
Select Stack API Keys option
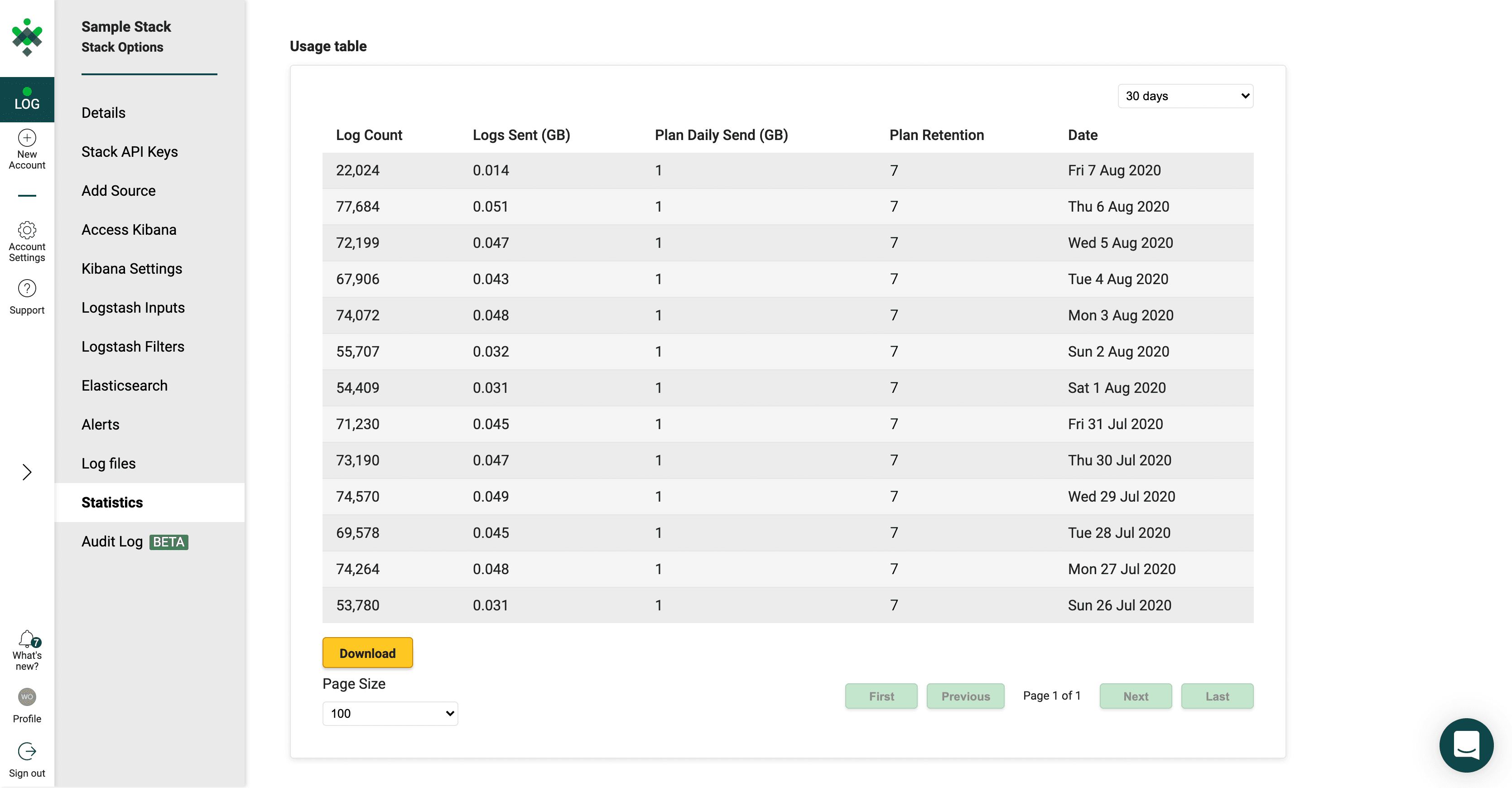(x=130, y=151)
